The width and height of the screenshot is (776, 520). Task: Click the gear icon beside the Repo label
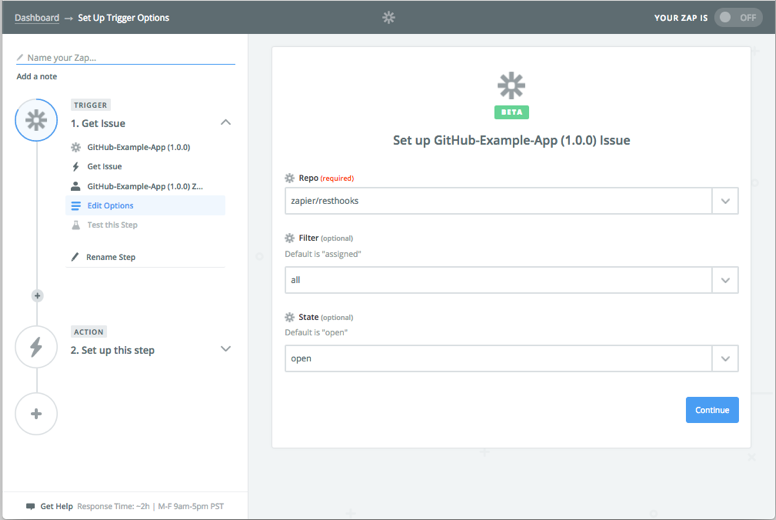coord(290,178)
